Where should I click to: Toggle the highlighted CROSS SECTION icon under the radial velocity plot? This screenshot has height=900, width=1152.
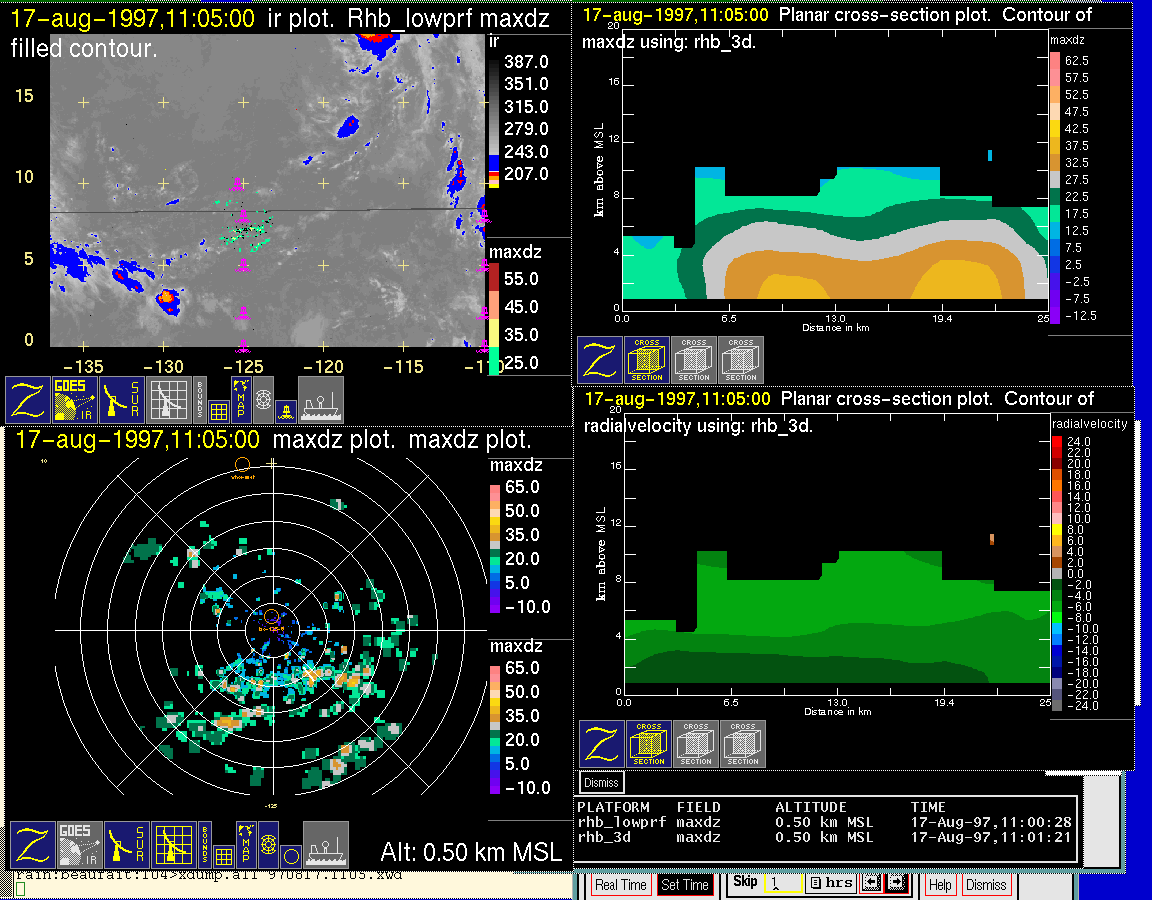pos(649,744)
